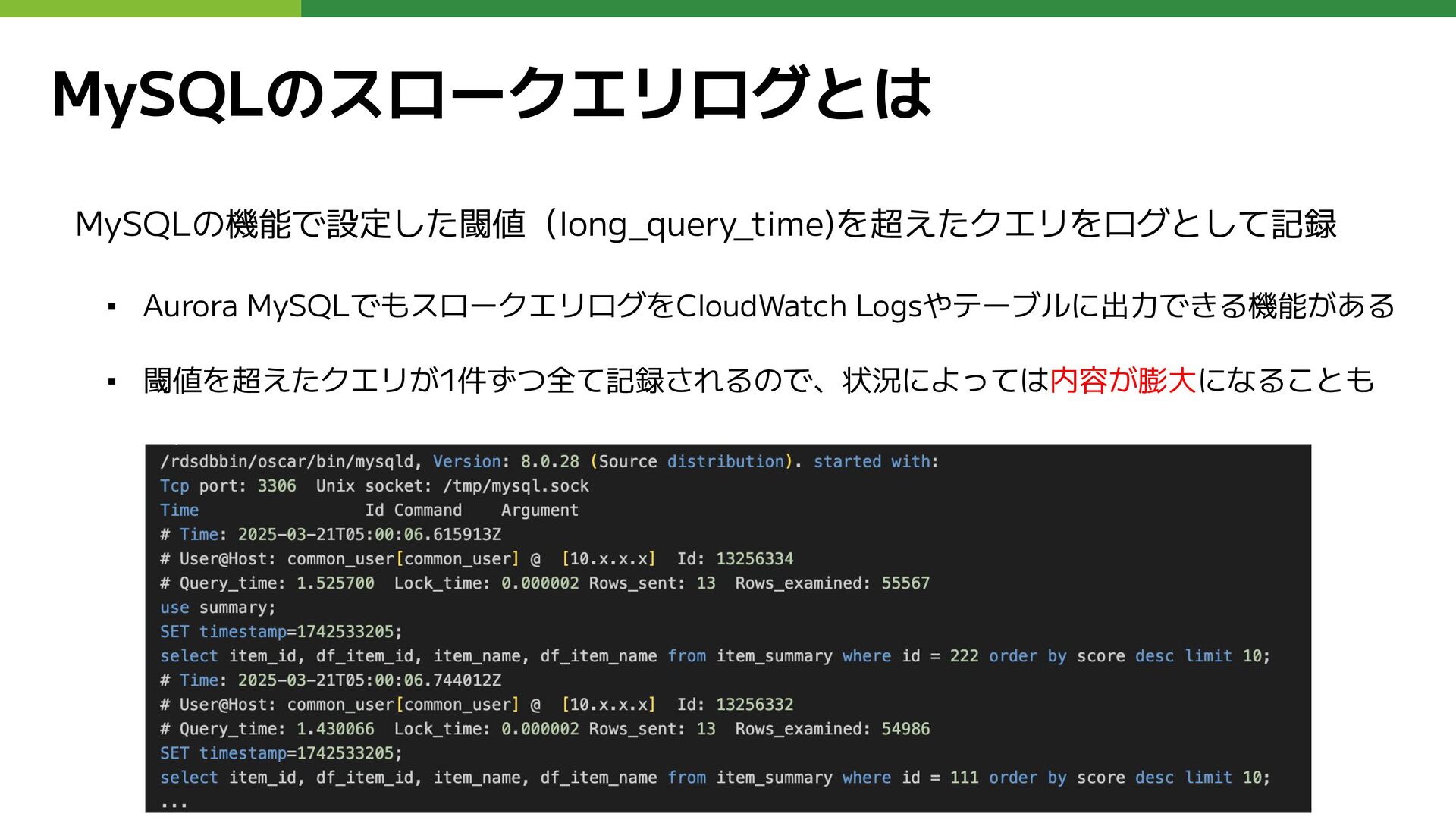Click the red text 内容が膨大
Screen dimensions: 1456x820
pos(1122,381)
